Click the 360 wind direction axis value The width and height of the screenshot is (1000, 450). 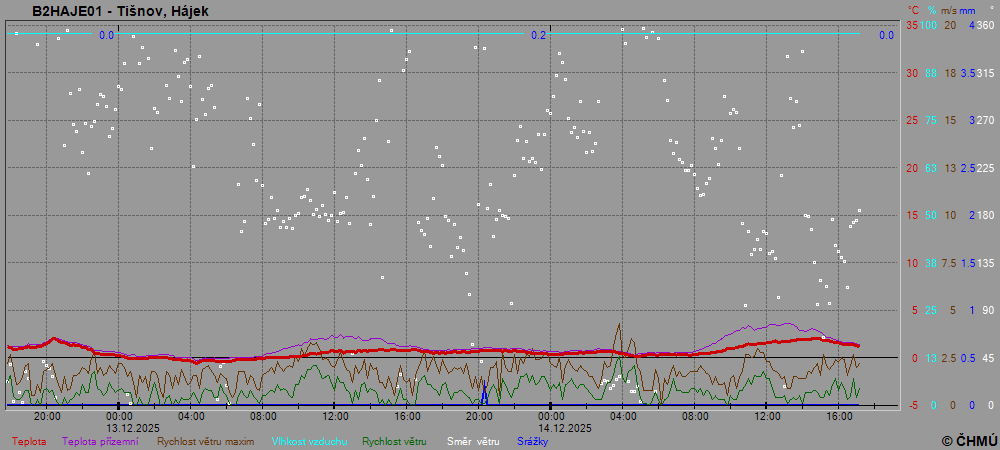tap(985, 25)
